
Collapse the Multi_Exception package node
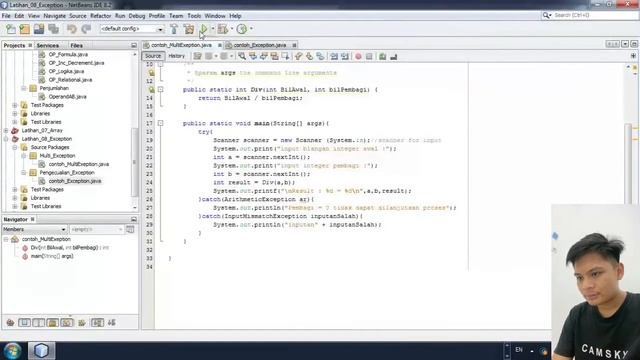[24, 156]
